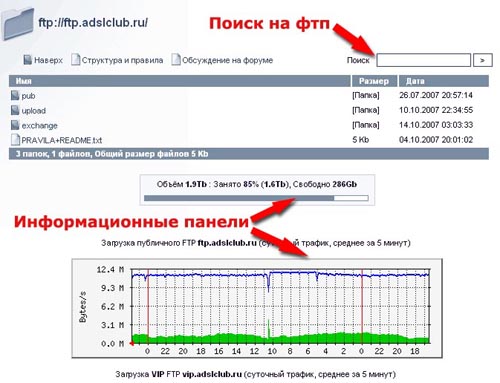The height and width of the screenshot is (383, 500).
Task: Click the disk usage progress bar
Action: click(256, 198)
